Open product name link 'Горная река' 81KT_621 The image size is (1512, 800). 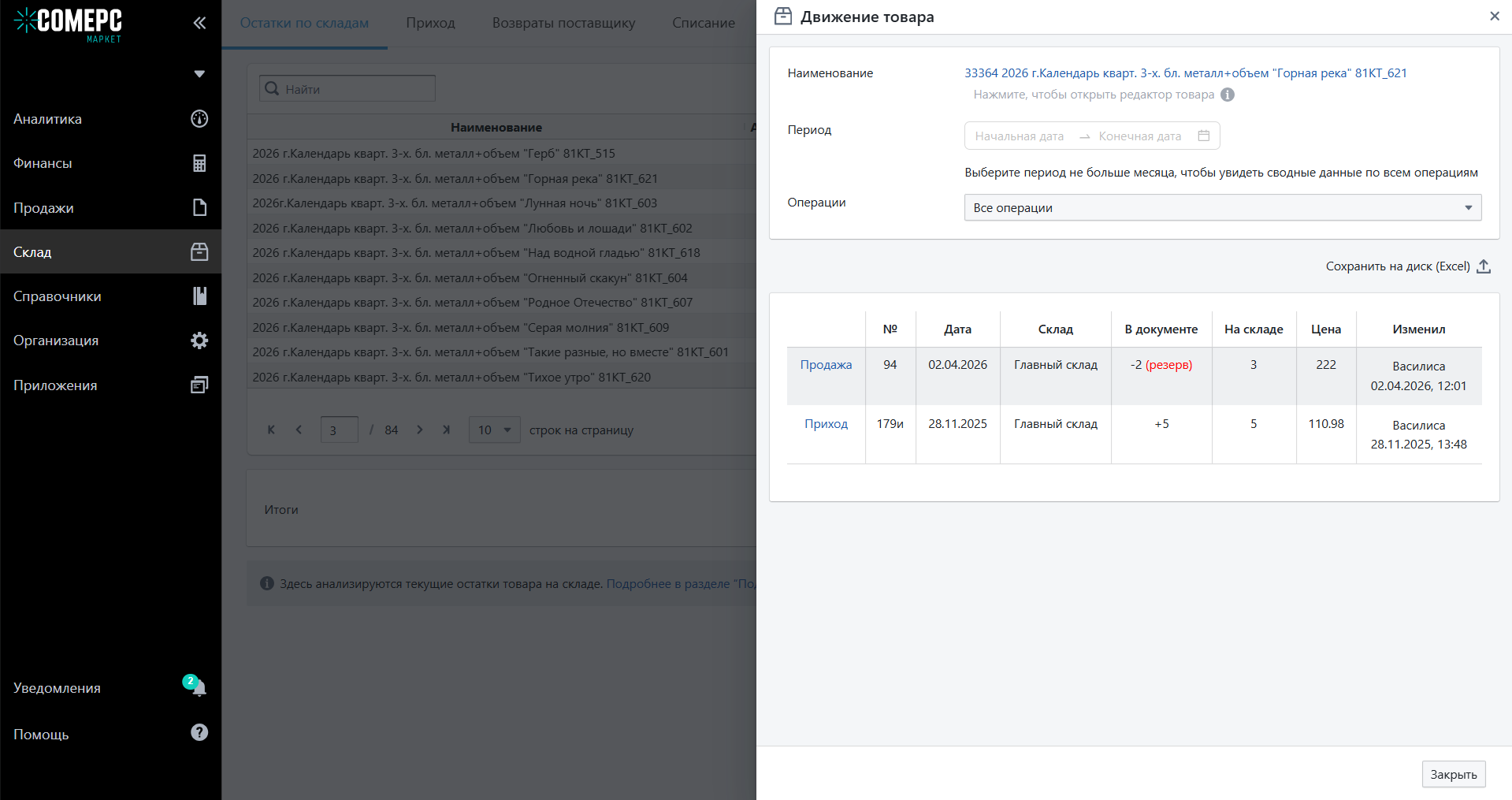(x=1185, y=73)
